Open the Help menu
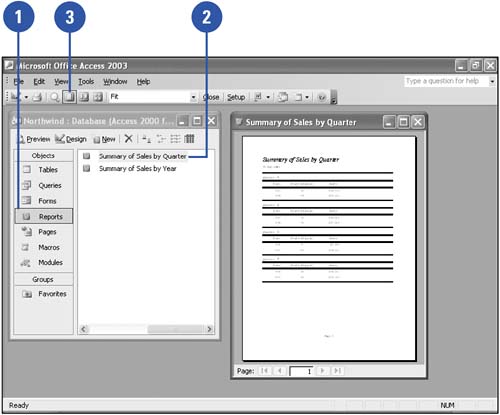Screen dimensions: 500x415 click(143, 81)
